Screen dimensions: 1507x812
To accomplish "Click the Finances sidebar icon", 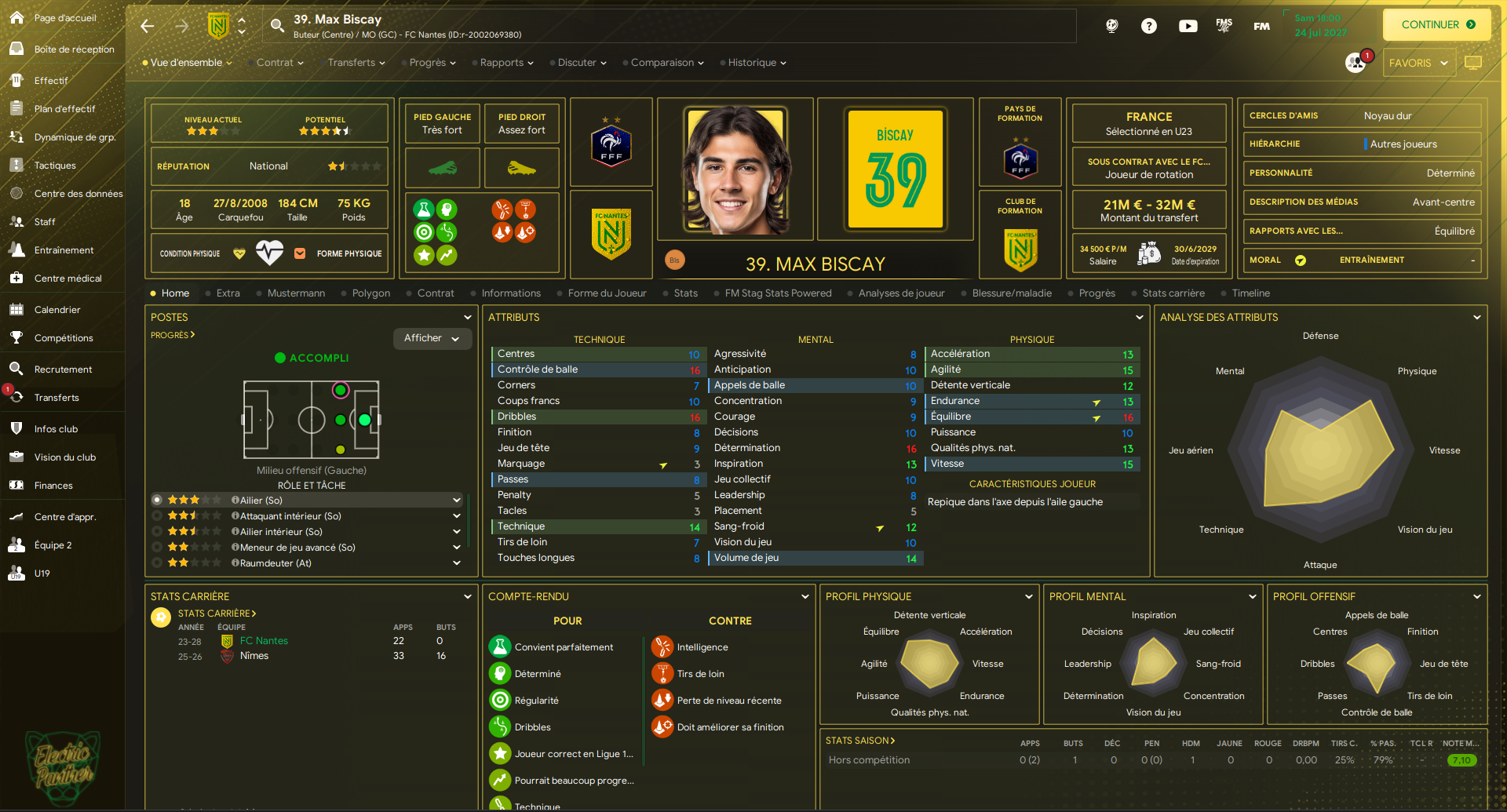I will [x=16, y=486].
